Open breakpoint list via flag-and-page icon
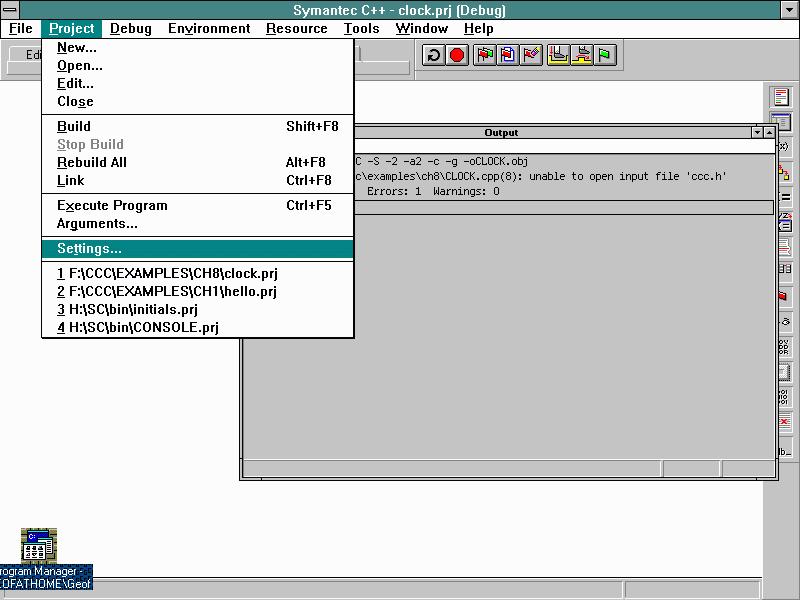The width and height of the screenshot is (800, 600). [507, 56]
